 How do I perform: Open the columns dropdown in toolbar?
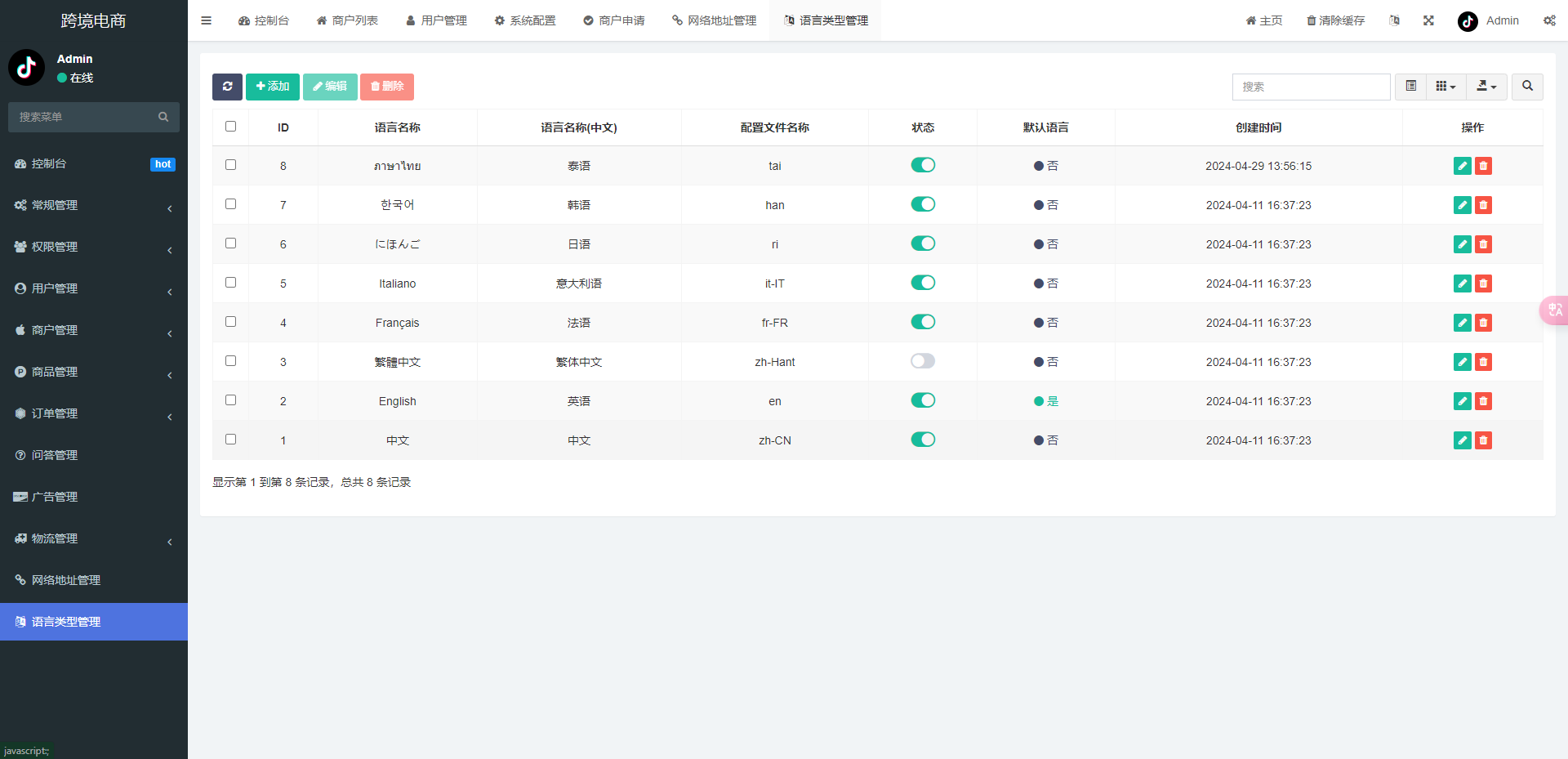[1445, 87]
